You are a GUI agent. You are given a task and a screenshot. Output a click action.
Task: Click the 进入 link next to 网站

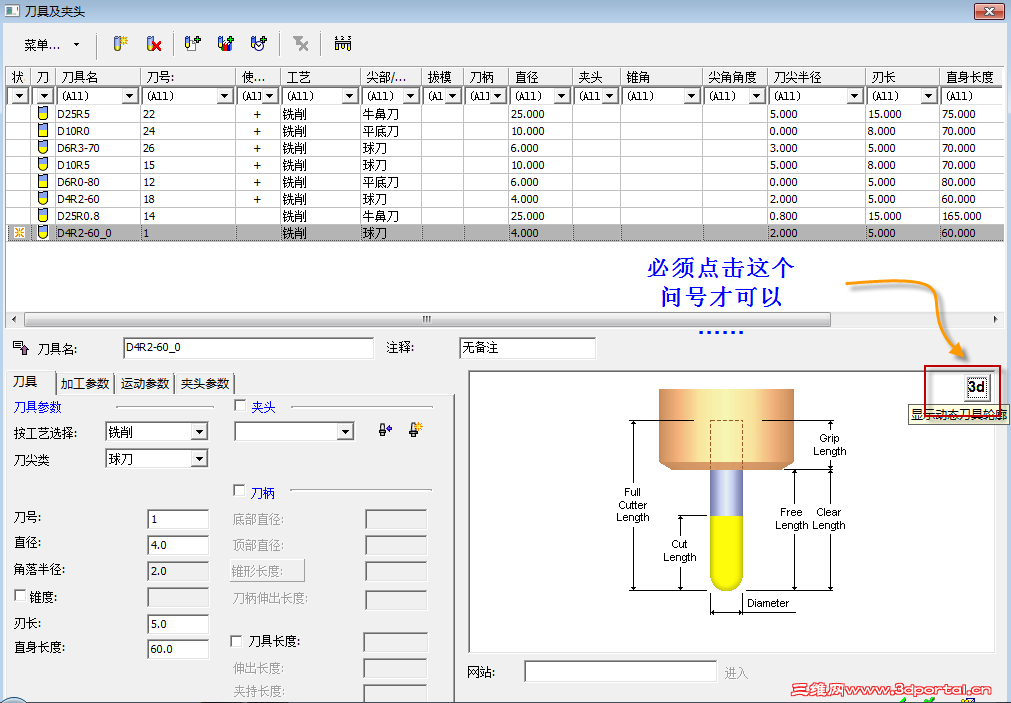click(x=736, y=671)
